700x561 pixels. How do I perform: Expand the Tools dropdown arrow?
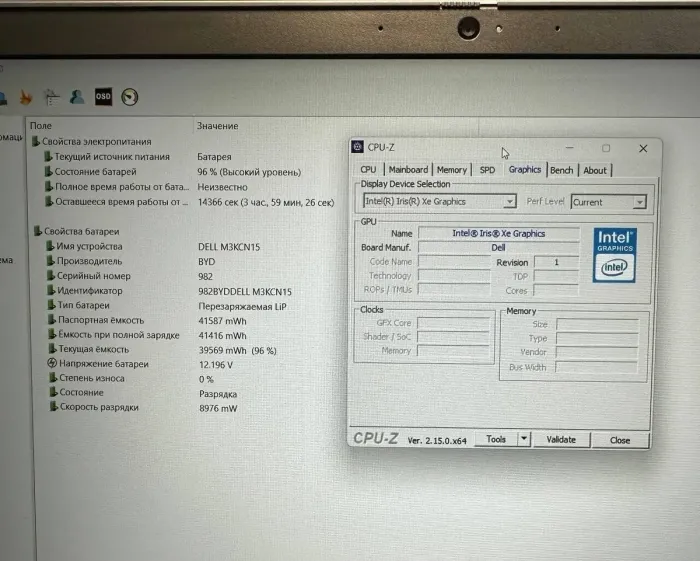(x=523, y=439)
